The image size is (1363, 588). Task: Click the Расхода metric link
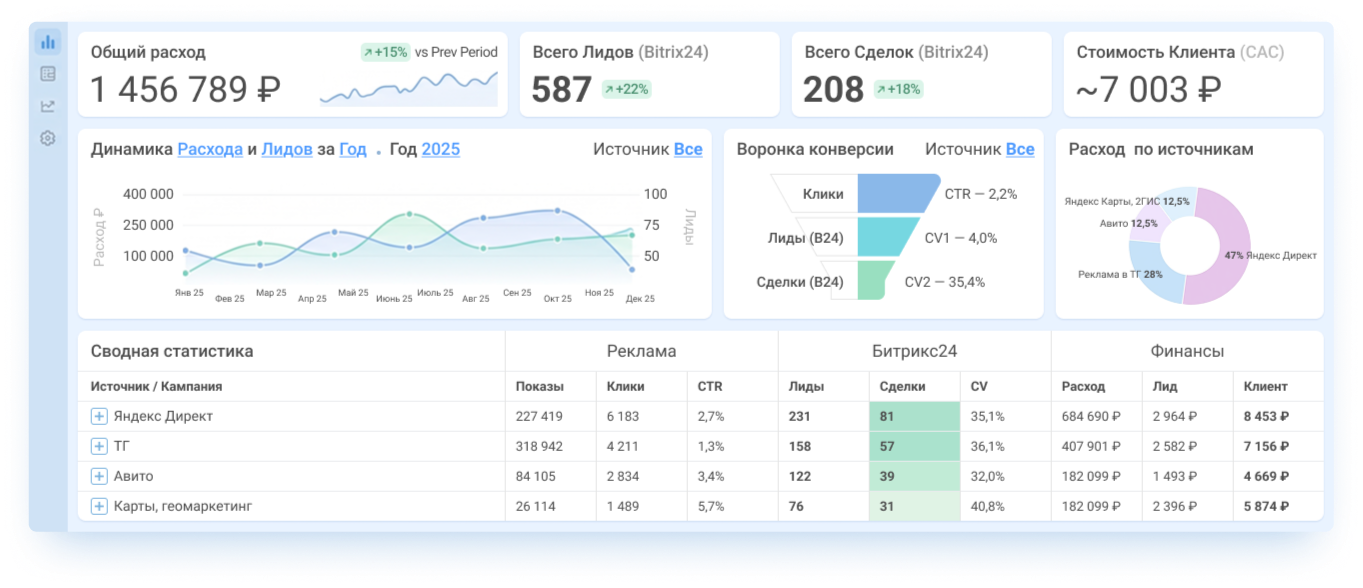[x=210, y=150]
